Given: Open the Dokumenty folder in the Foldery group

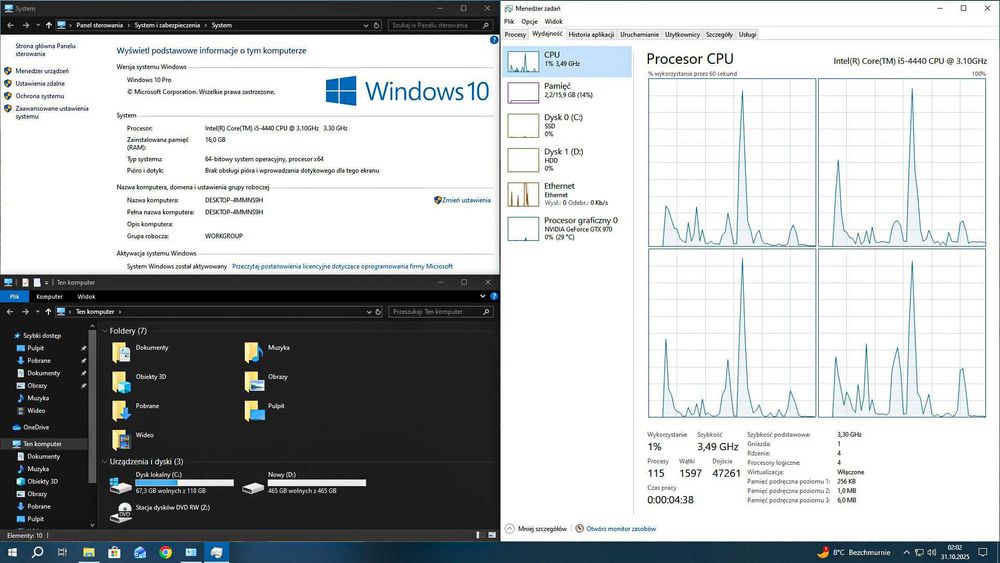Looking at the screenshot, I should pos(140,351).
